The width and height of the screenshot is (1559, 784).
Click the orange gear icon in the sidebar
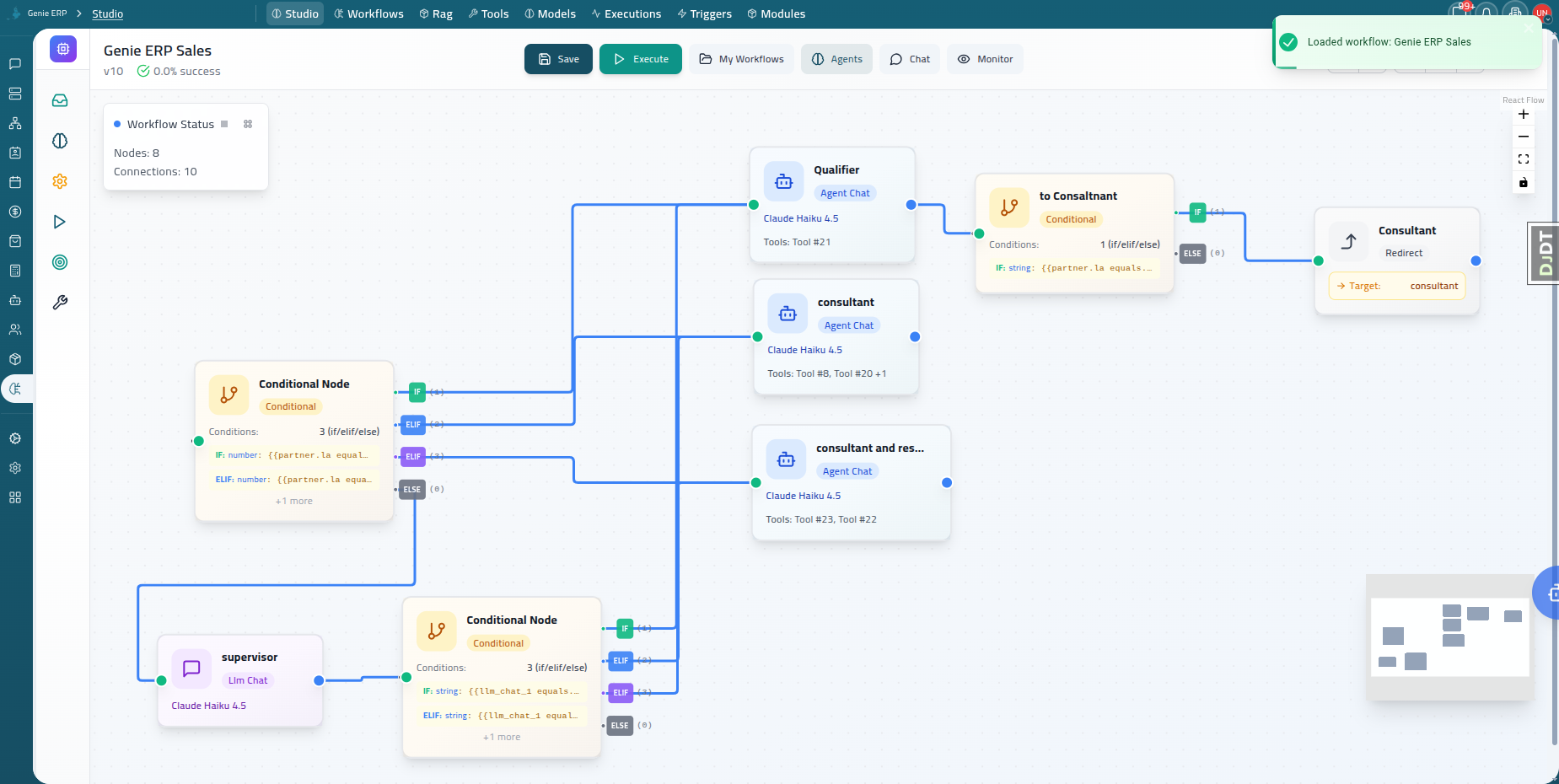[x=60, y=180]
